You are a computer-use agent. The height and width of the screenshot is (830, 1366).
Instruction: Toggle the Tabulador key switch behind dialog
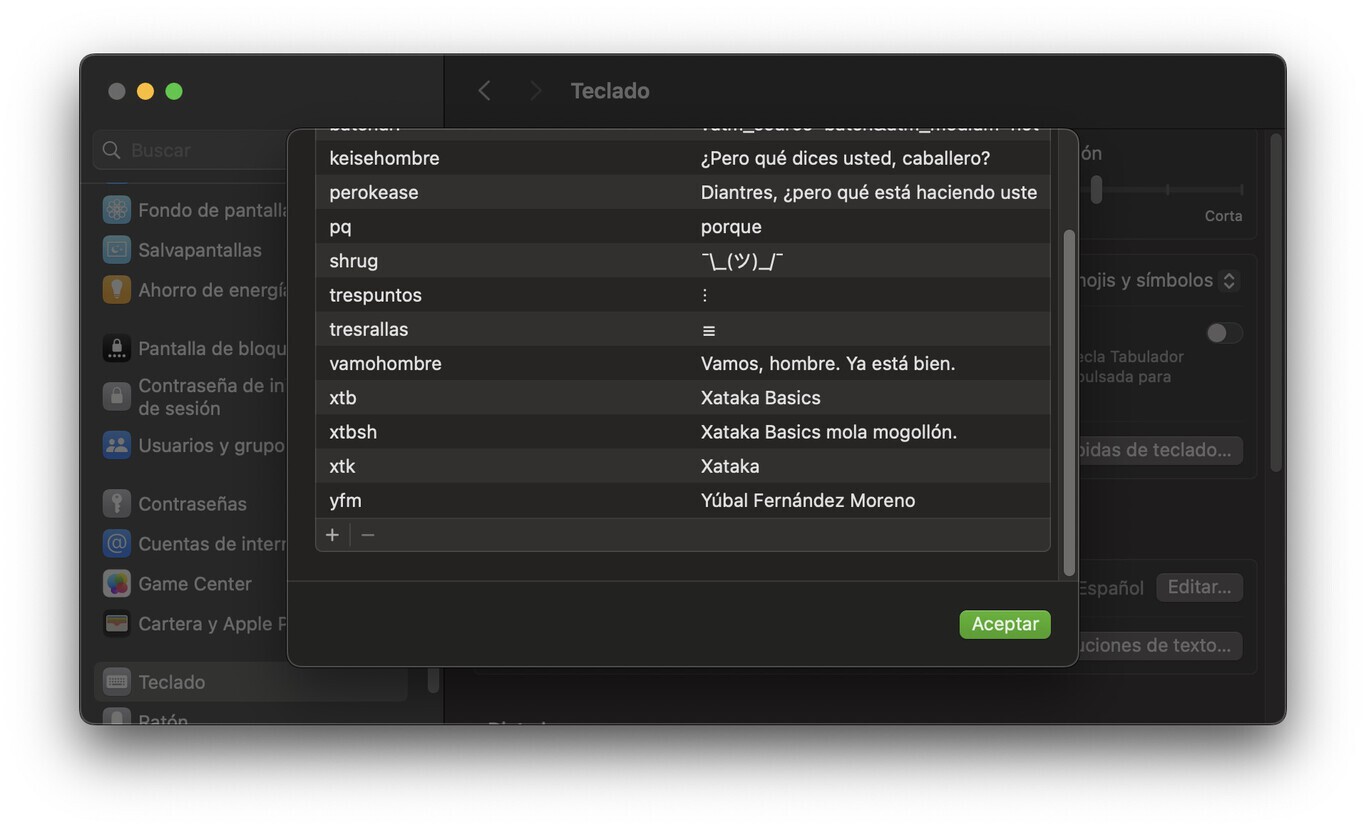[x=1224, y=333]
